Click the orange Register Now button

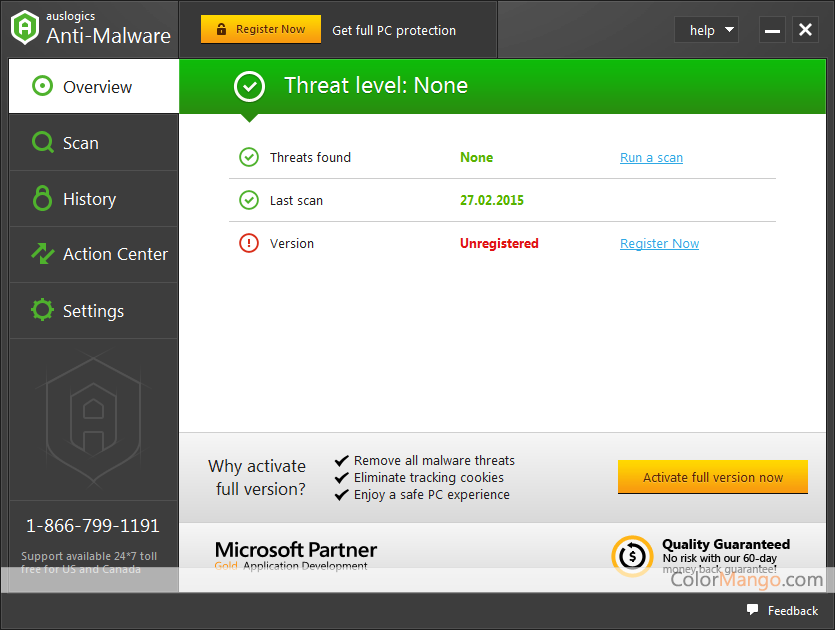[x=261, y=29]
